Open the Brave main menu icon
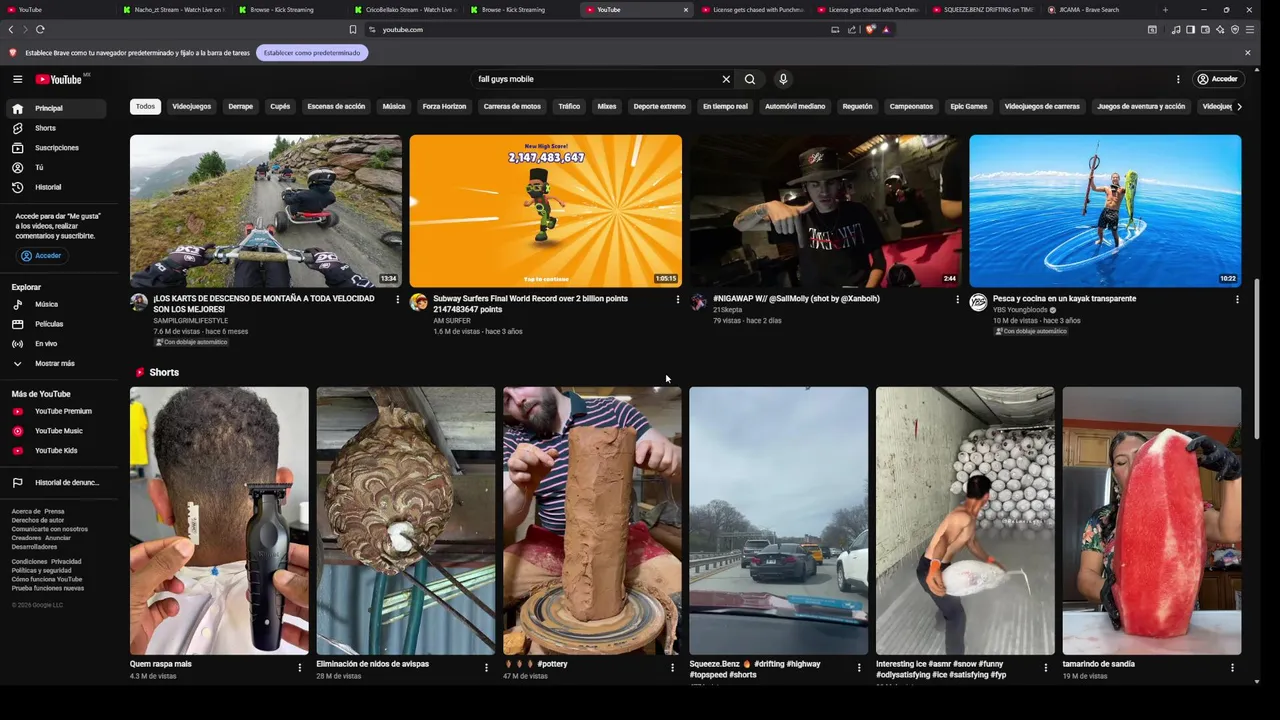1280x720 pixels. pos(1250,30)
